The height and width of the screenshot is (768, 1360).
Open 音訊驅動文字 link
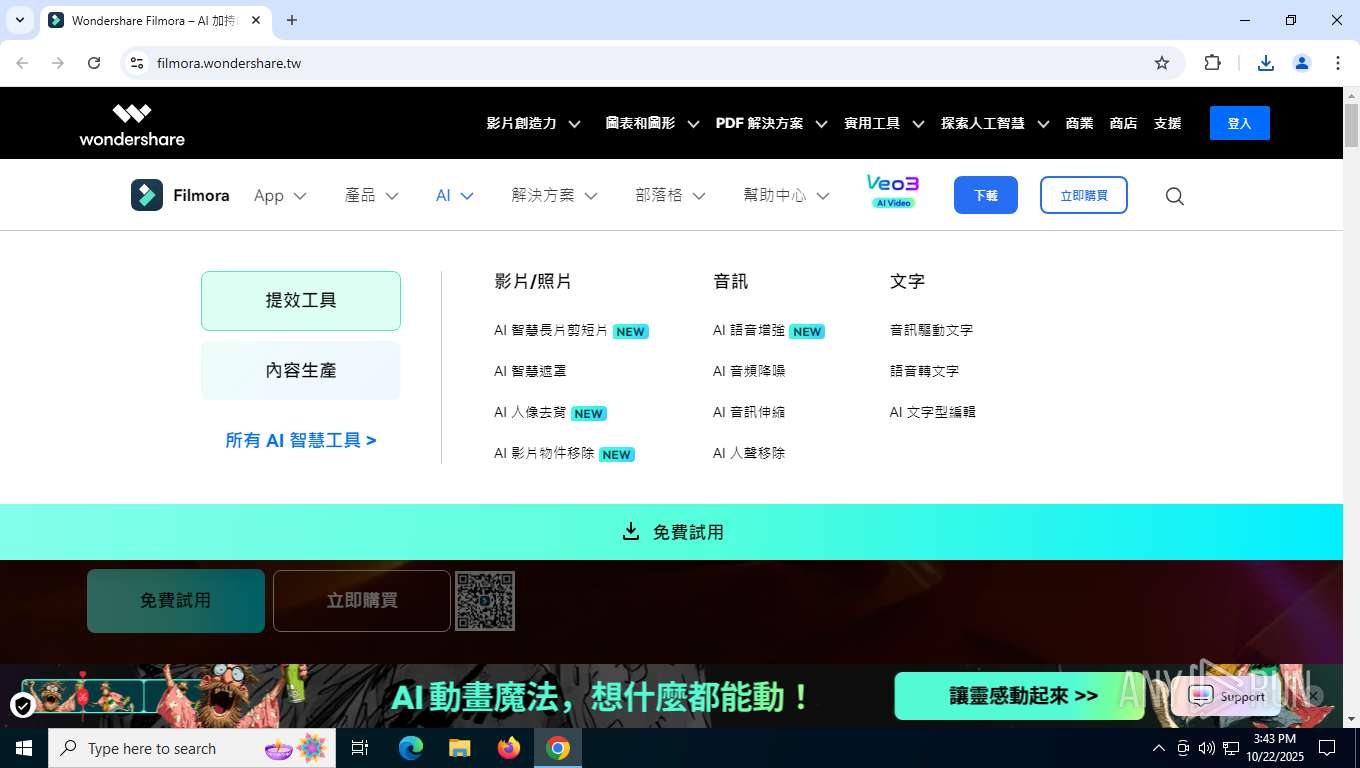(x=931, y=330)
